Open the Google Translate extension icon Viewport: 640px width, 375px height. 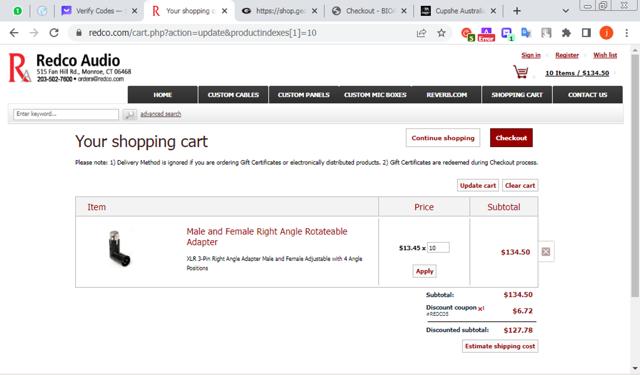pos(526,33)
